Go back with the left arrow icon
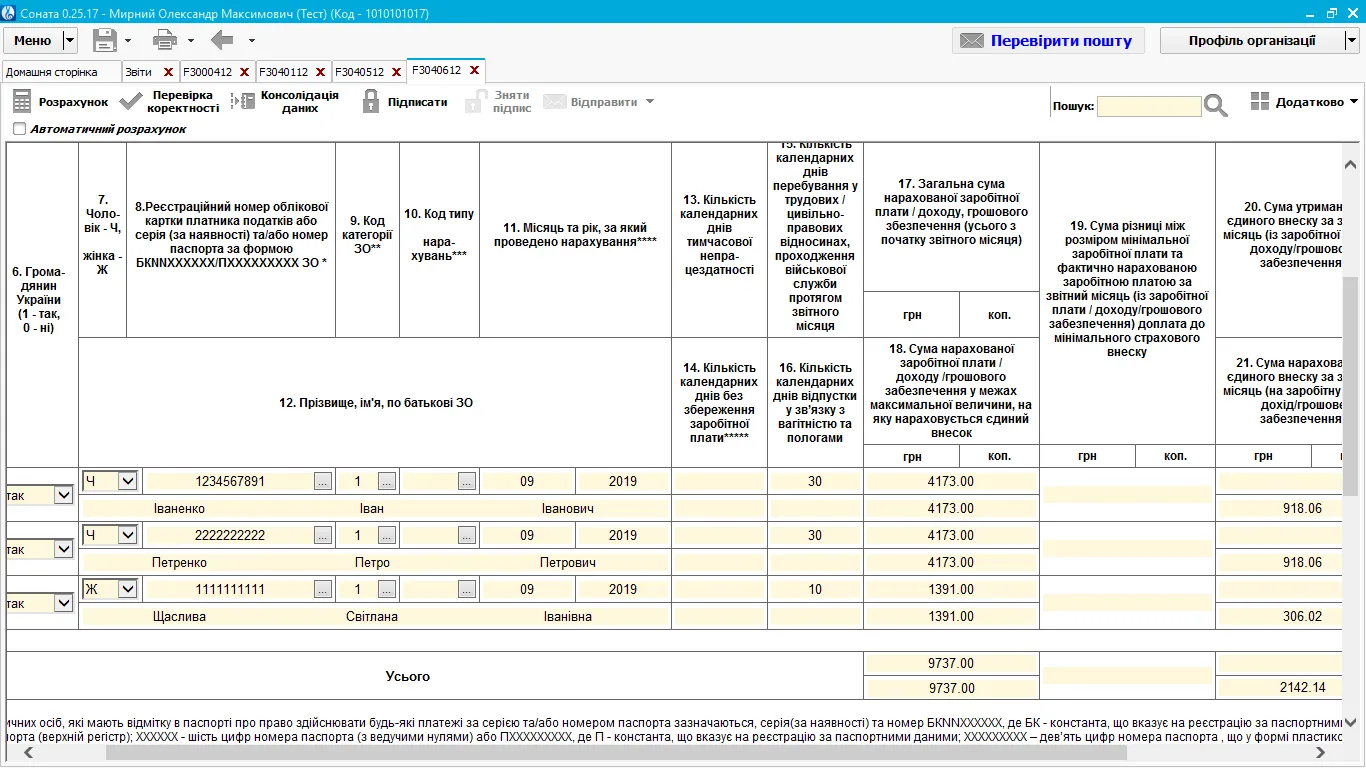The height and width of the screenshot is (768, 1366). (x=222, y=40)
